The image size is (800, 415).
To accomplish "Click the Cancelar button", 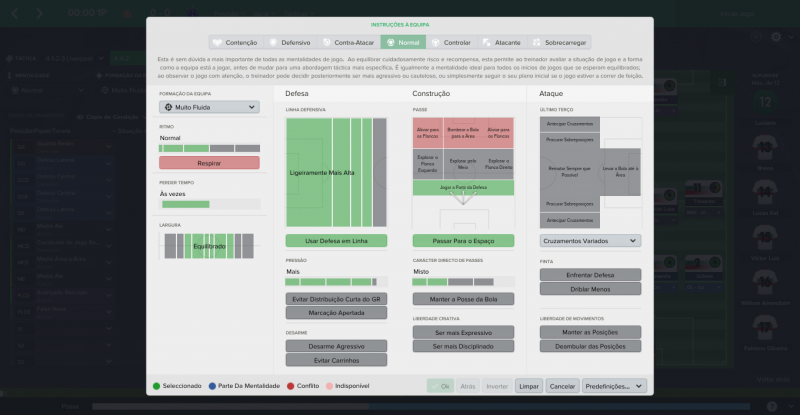I will coord(562,386).
